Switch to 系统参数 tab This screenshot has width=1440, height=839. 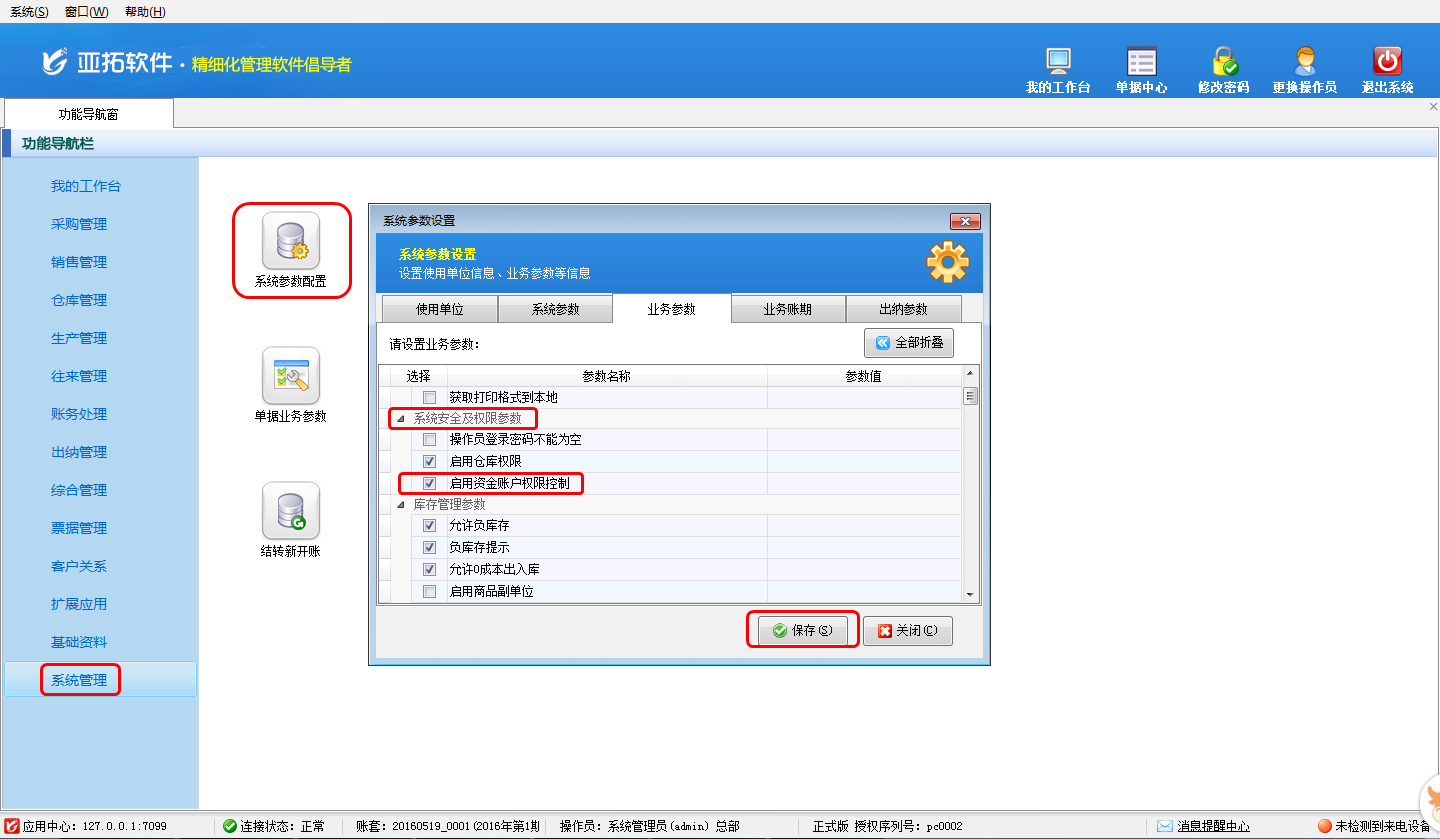click(x=555, y=310)
